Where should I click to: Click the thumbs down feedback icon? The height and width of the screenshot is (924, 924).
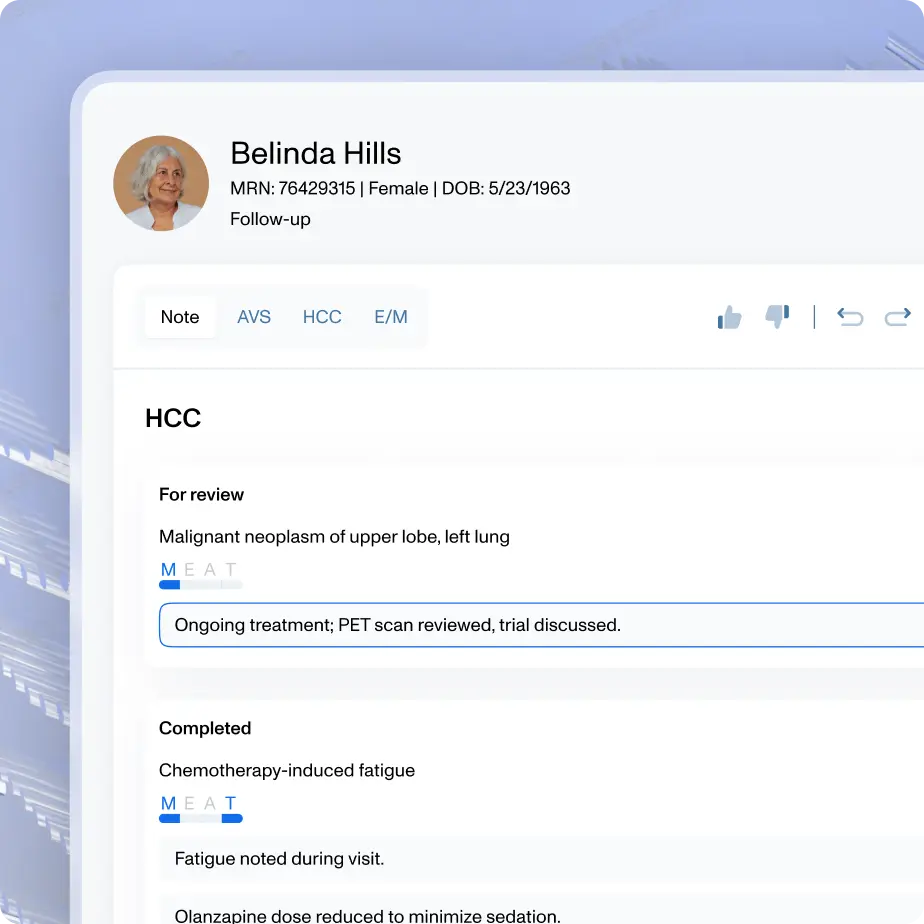(x=777, y=316)
